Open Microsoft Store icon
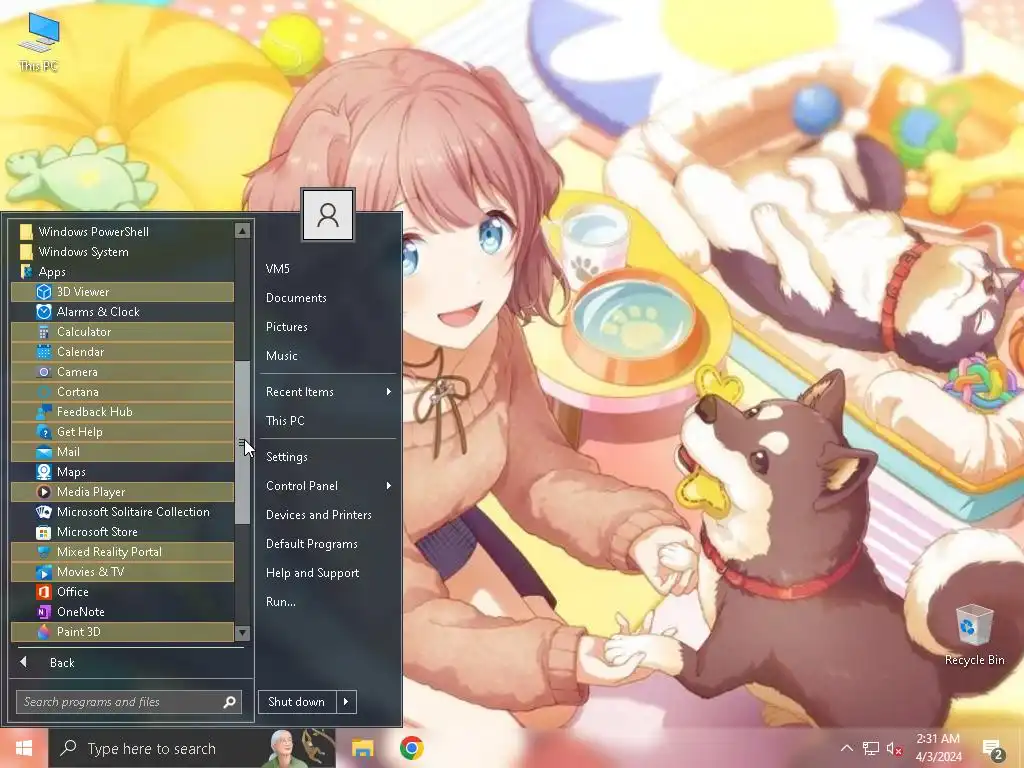Viewport: 1024px width, 768px height. pyautogui.click(x=44, y=532)
